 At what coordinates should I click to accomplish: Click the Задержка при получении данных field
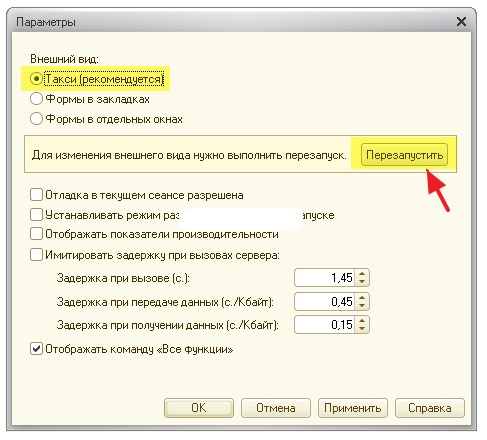click(325, 325)
